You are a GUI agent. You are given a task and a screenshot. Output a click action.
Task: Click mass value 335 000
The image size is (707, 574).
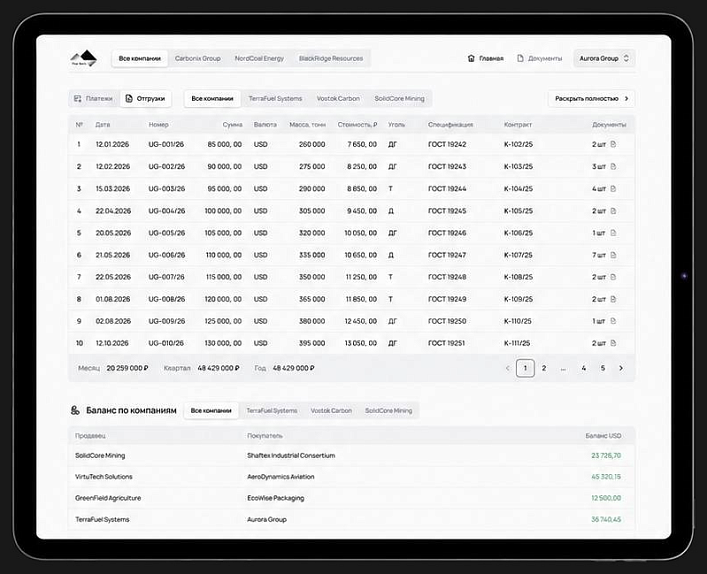pos(312,255)
